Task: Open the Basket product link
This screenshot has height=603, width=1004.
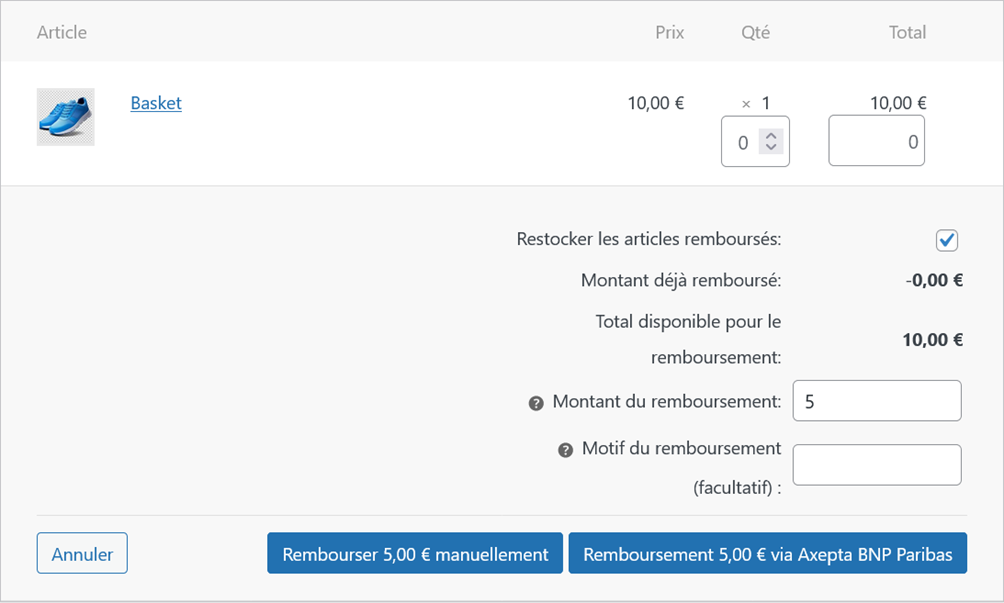Action: click(x=156, y=103)
